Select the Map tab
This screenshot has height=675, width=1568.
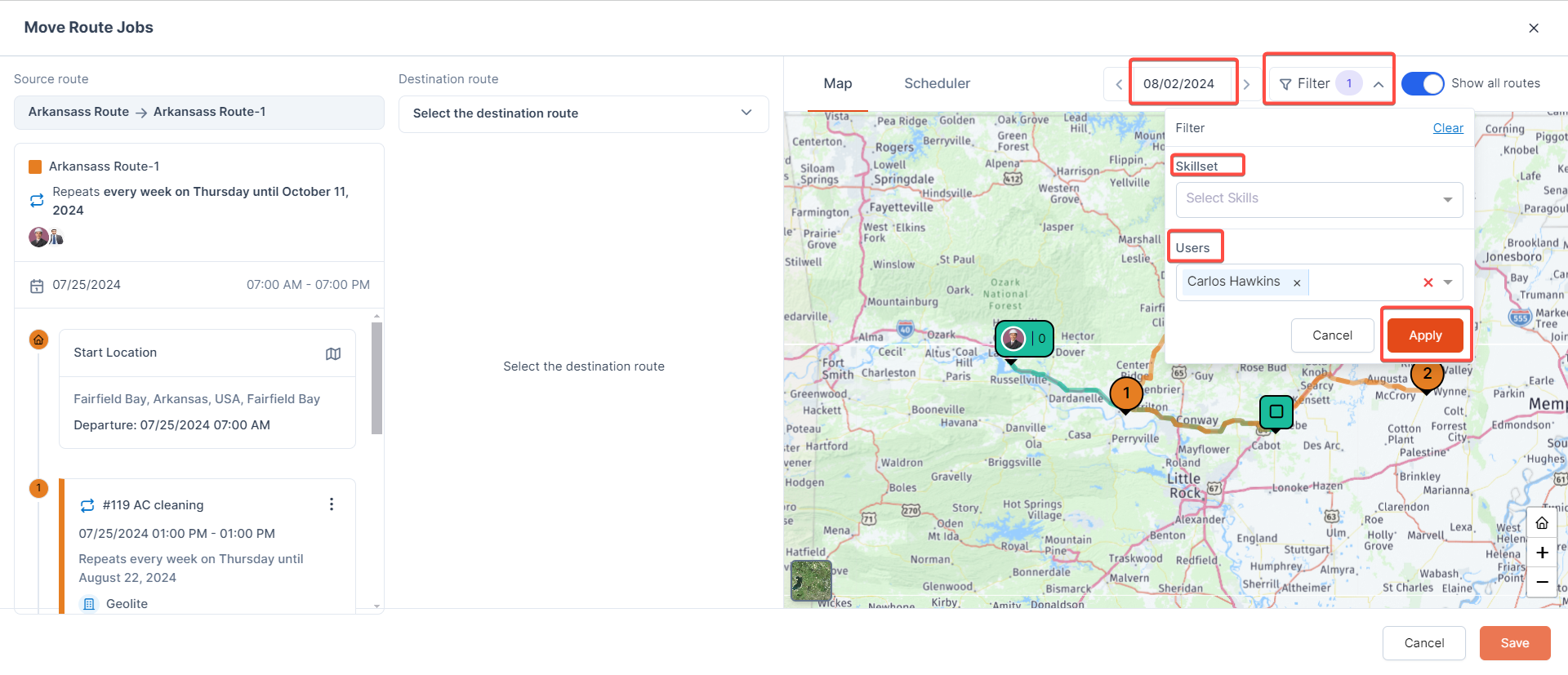click(x=838, y=83)
